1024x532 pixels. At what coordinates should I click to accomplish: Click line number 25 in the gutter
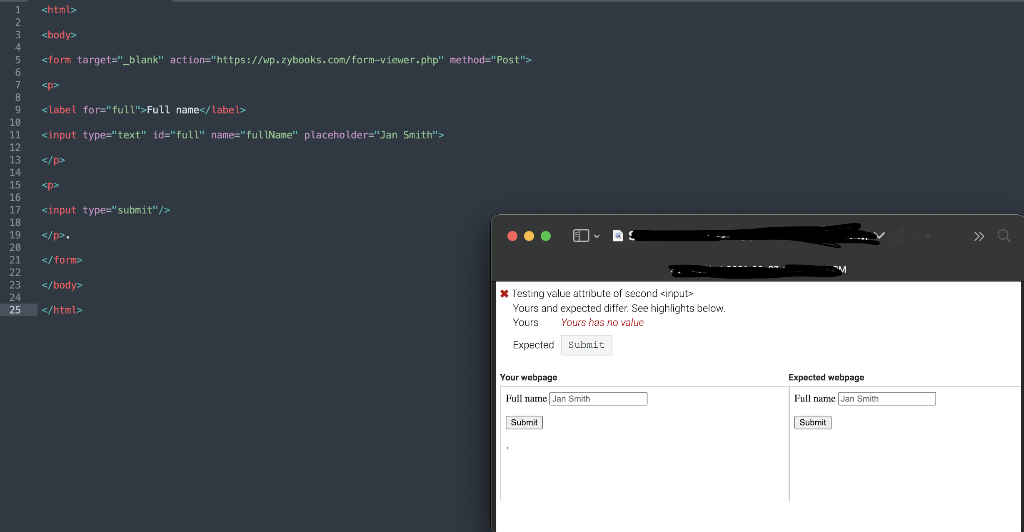(x=15, y=310)
